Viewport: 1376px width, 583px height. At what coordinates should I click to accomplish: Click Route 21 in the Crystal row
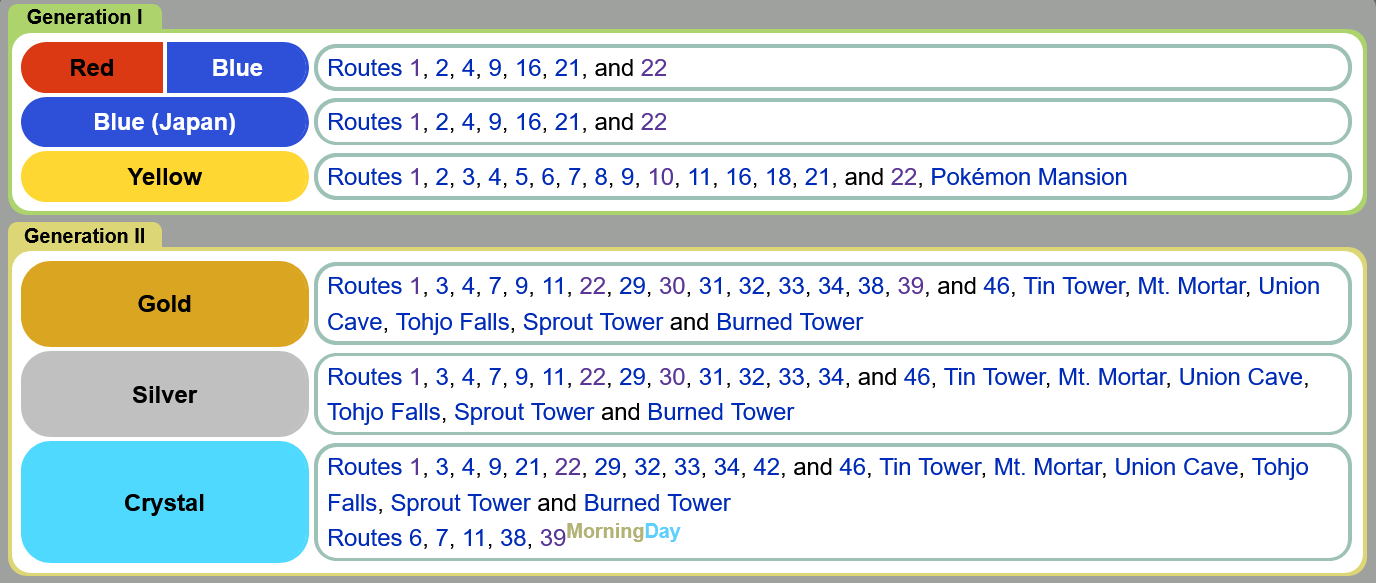528,467
